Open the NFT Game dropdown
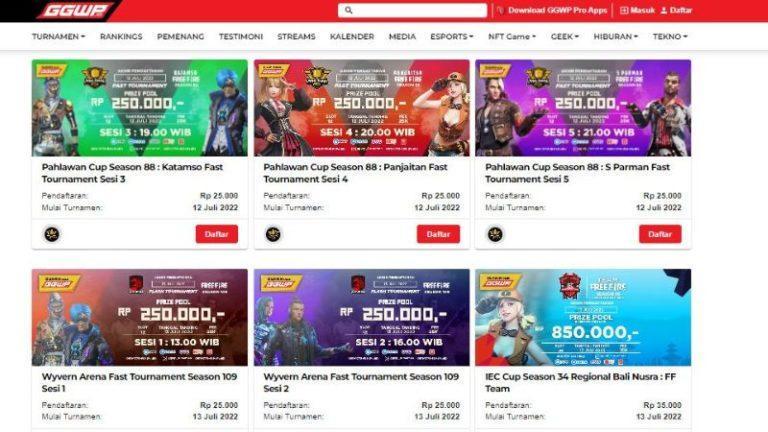Screen dimensions: 768x432 [512, 36]
